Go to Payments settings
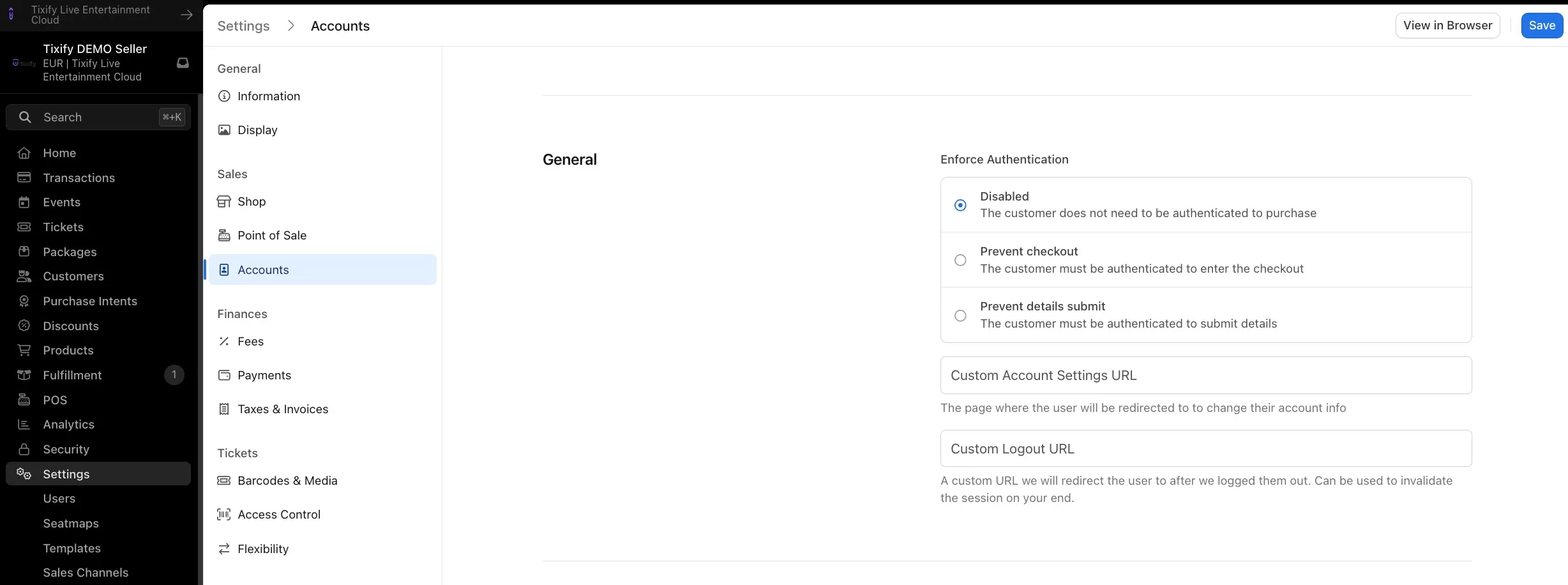 322,375
